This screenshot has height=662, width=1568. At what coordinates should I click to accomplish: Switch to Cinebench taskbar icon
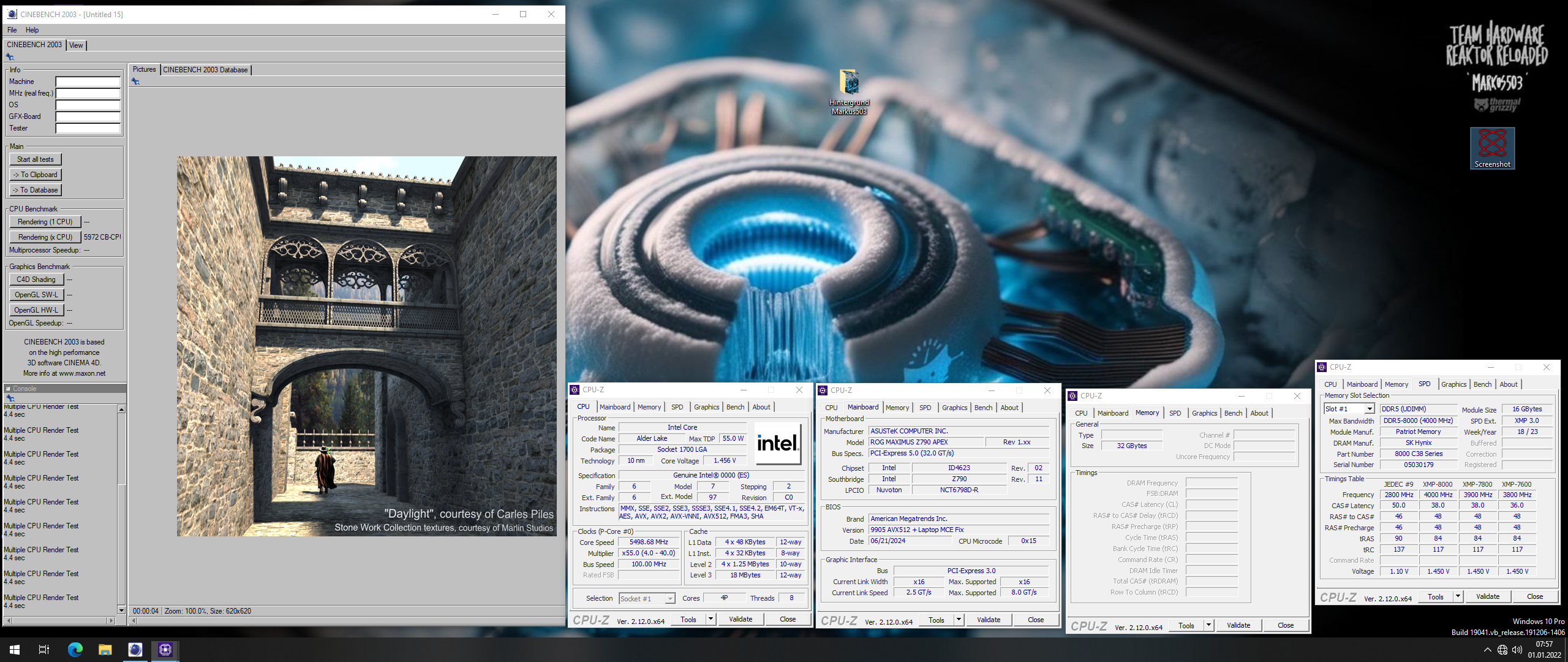click(135, 650)
